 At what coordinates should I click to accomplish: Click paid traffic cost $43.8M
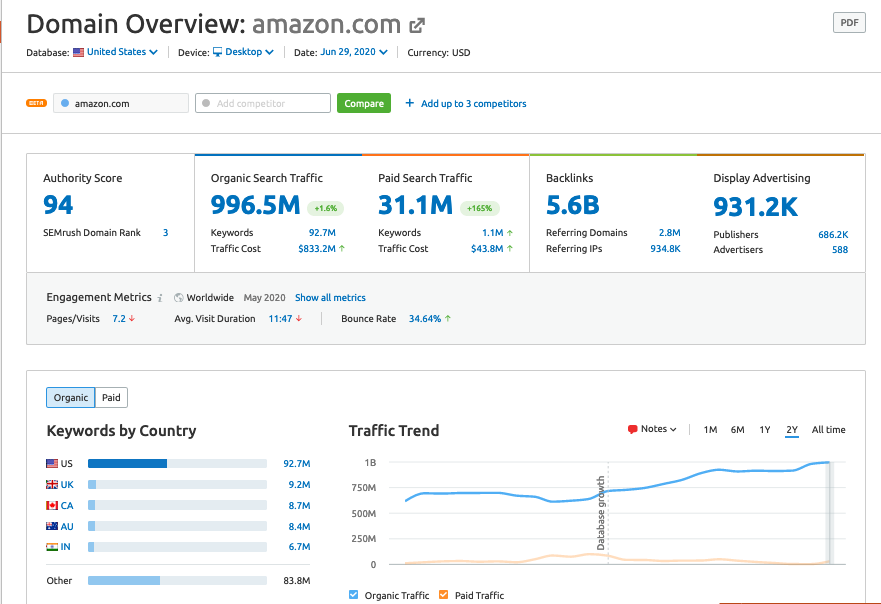(487, 248)
